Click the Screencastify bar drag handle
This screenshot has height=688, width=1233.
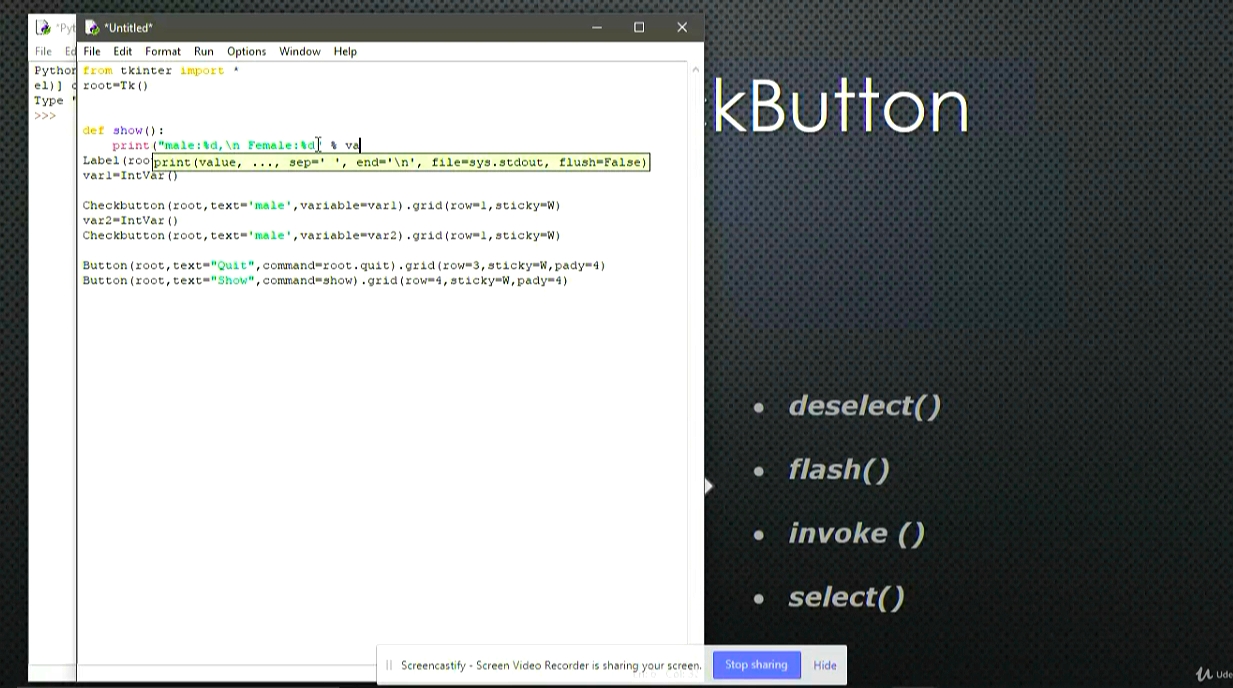click(389, 665)
